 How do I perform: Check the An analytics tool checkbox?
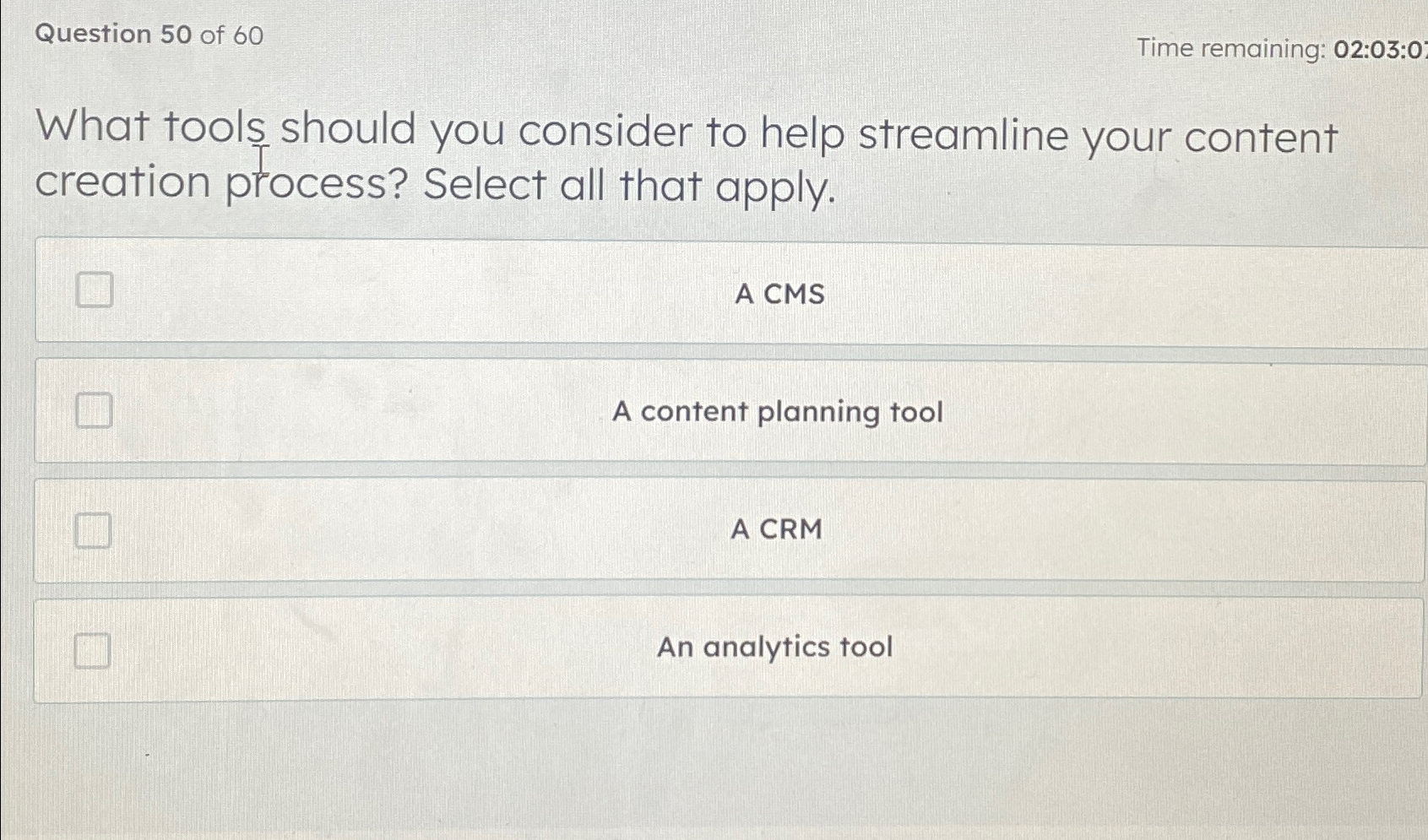coord(93,650)
